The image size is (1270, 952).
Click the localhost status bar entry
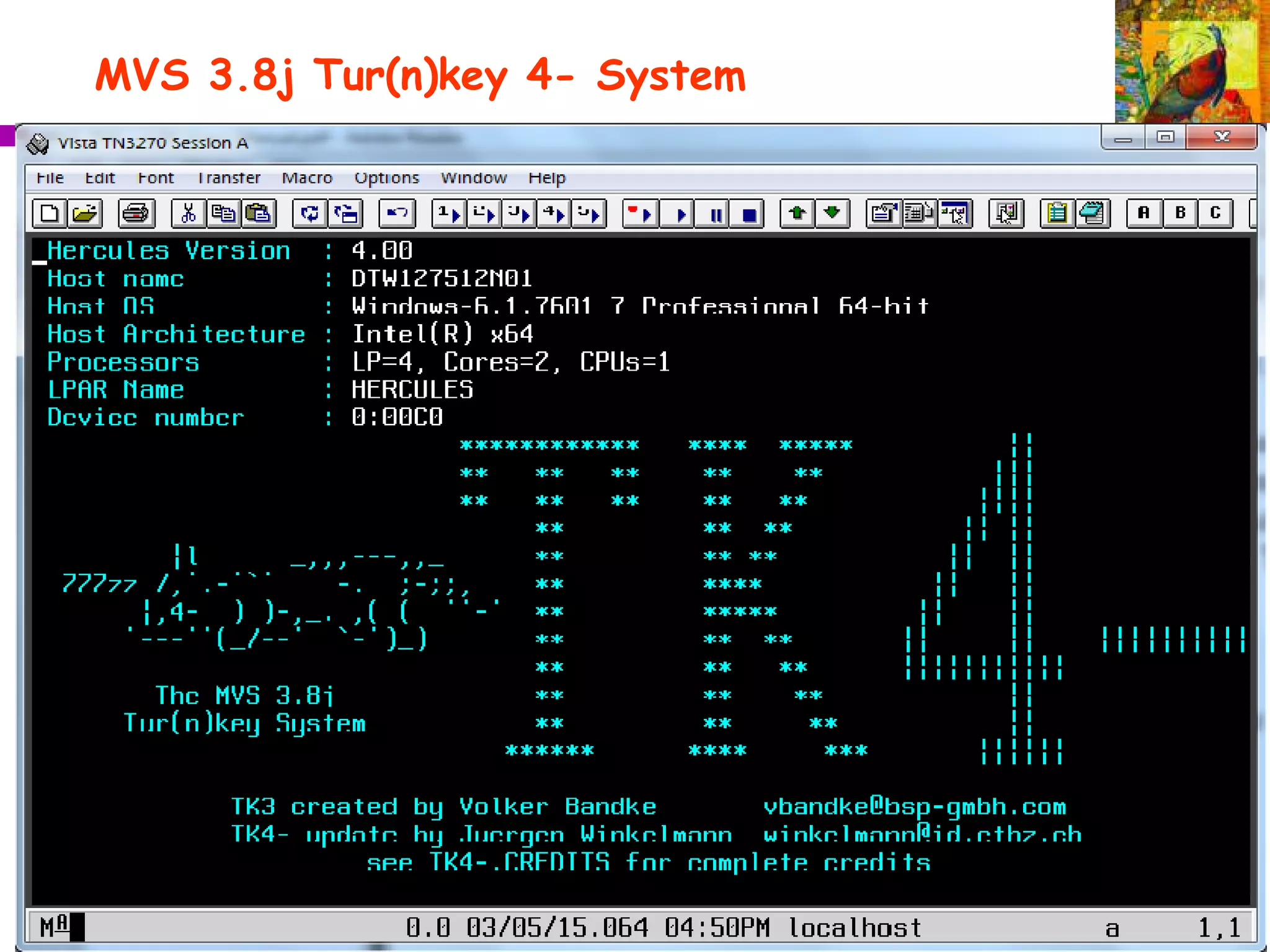pyautogui.click(x=855, y=928)
